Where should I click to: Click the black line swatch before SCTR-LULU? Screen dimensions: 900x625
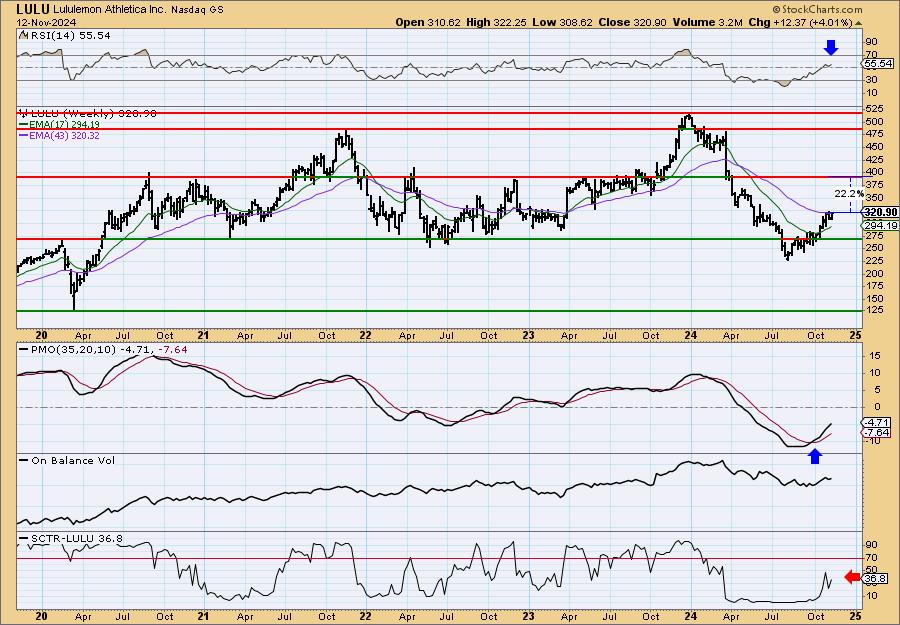pyautogui.click(x=23, y=538)
